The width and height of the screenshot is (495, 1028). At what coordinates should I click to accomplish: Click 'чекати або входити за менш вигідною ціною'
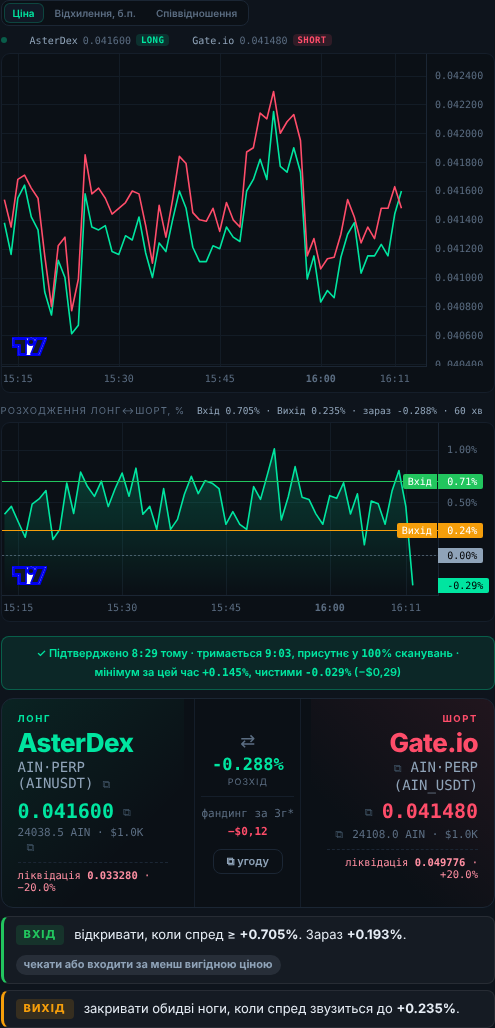click(149, 964)
